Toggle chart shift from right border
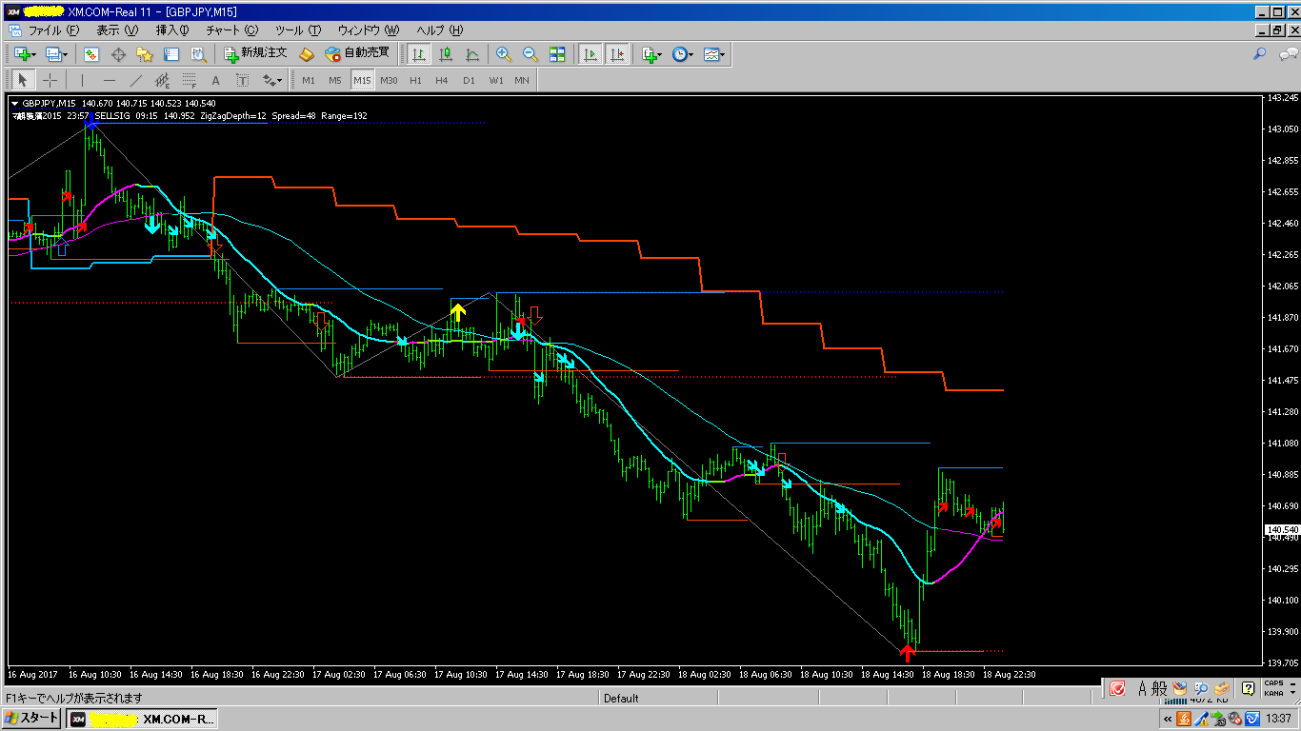 click(618, 55)
